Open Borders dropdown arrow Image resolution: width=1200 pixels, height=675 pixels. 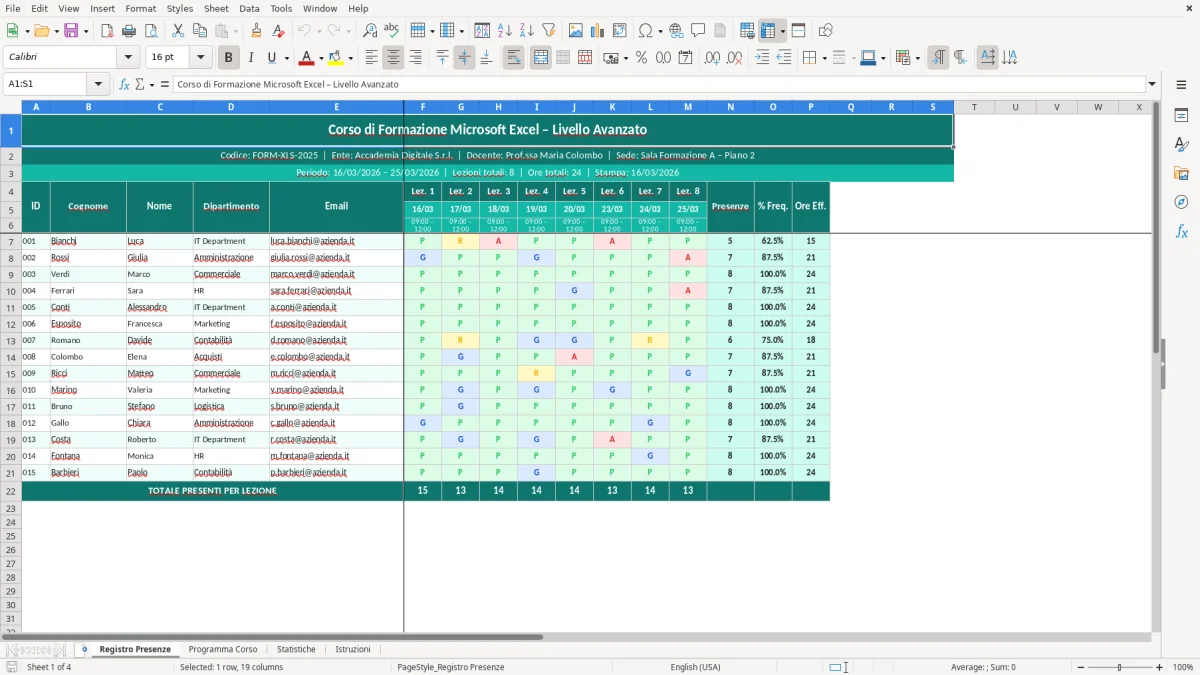pos(824,58)
